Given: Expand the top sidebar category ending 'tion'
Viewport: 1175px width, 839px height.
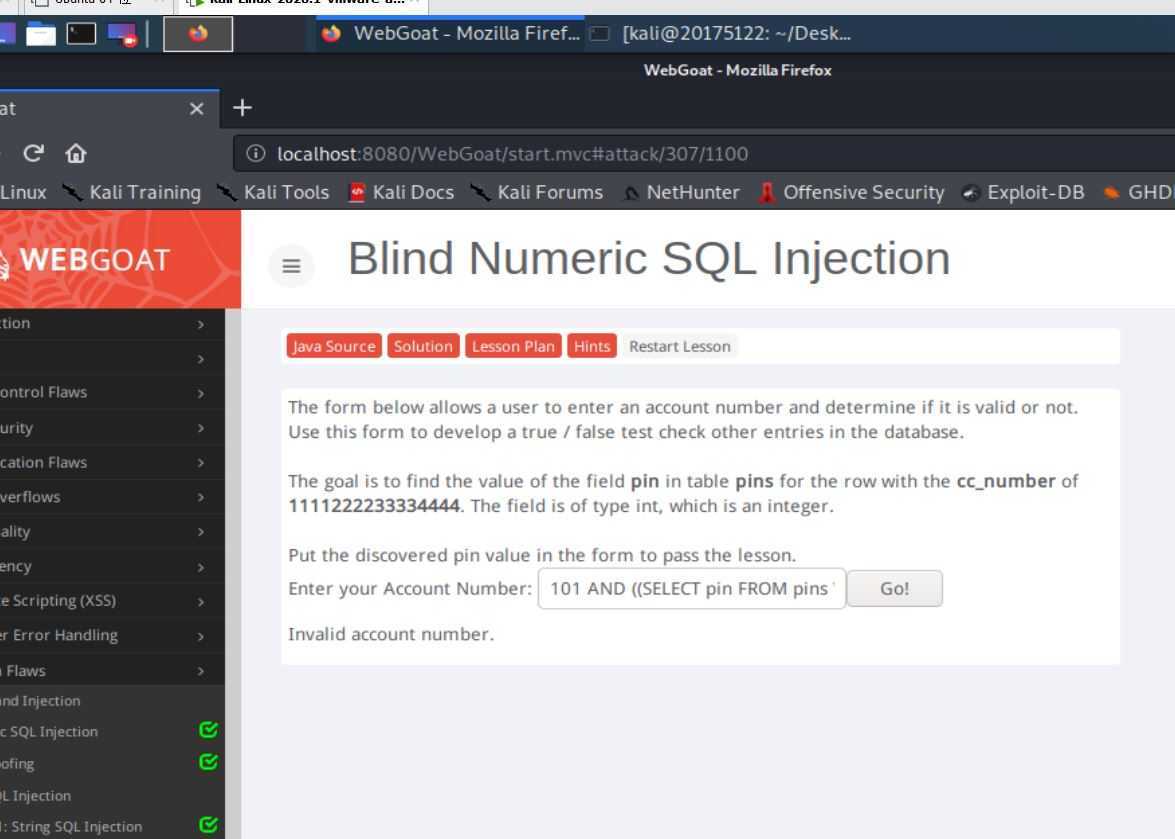Looking at the screenshot, I should (112, 324).
